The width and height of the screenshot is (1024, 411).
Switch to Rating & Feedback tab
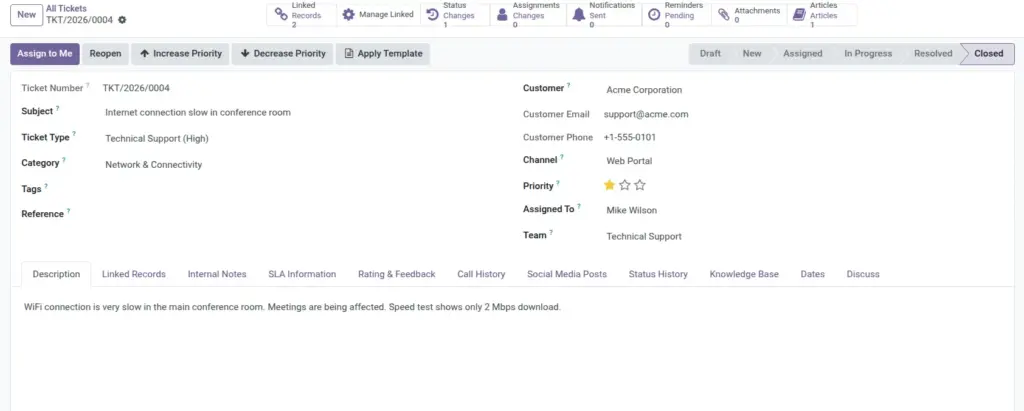tap(396, 274)
